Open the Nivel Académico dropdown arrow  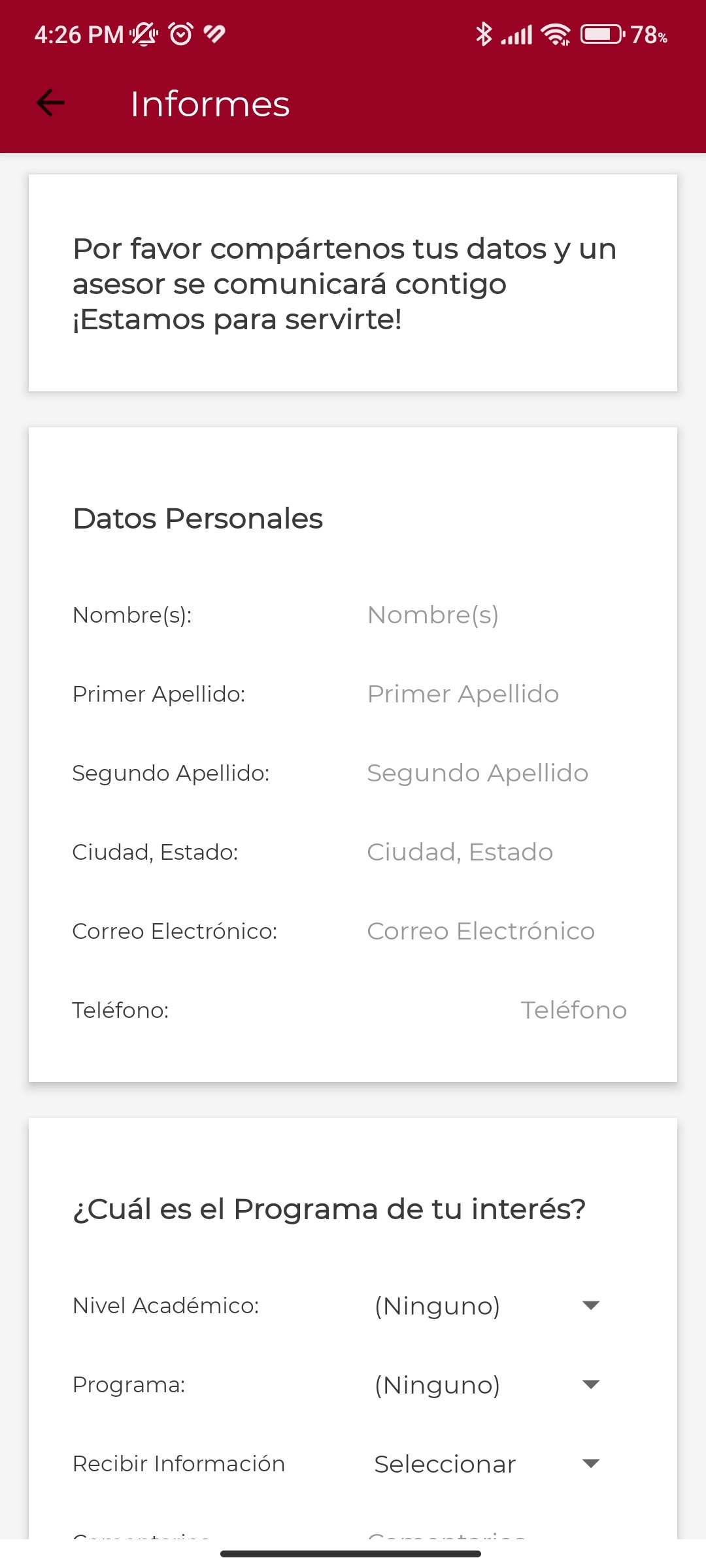coord(591,1305)
